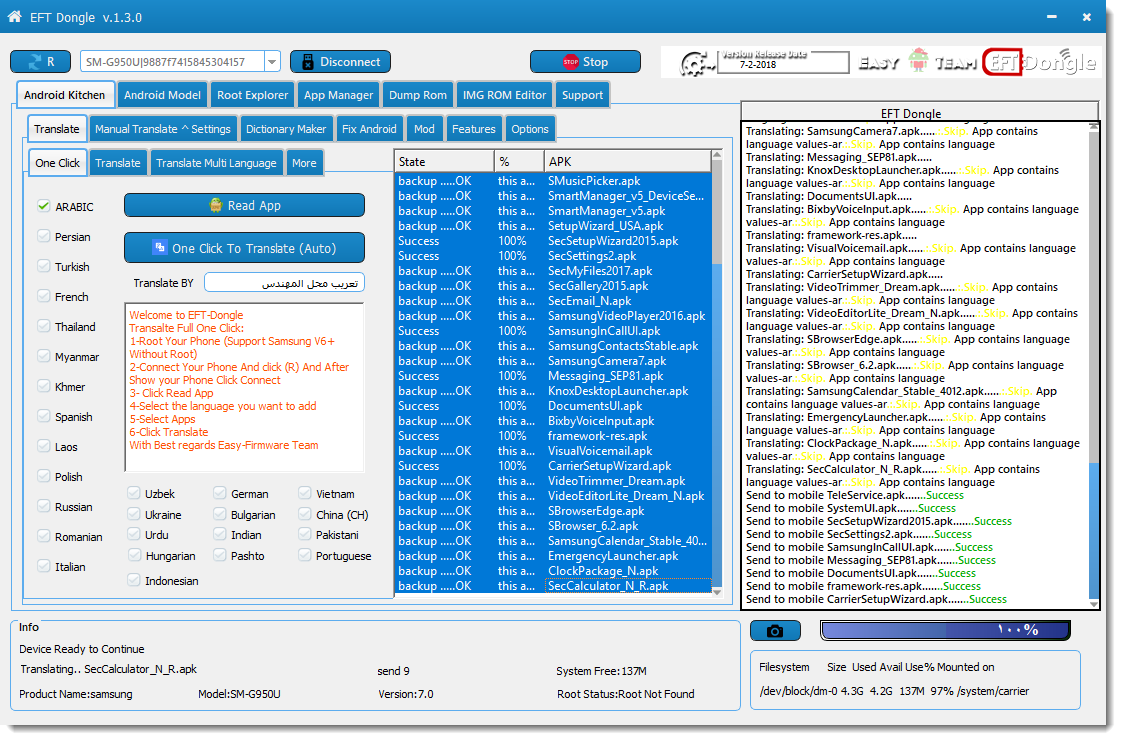Check the Portuguese language checkbox
This screenshot has width=1121, height=740.
[x=305, y=556]
